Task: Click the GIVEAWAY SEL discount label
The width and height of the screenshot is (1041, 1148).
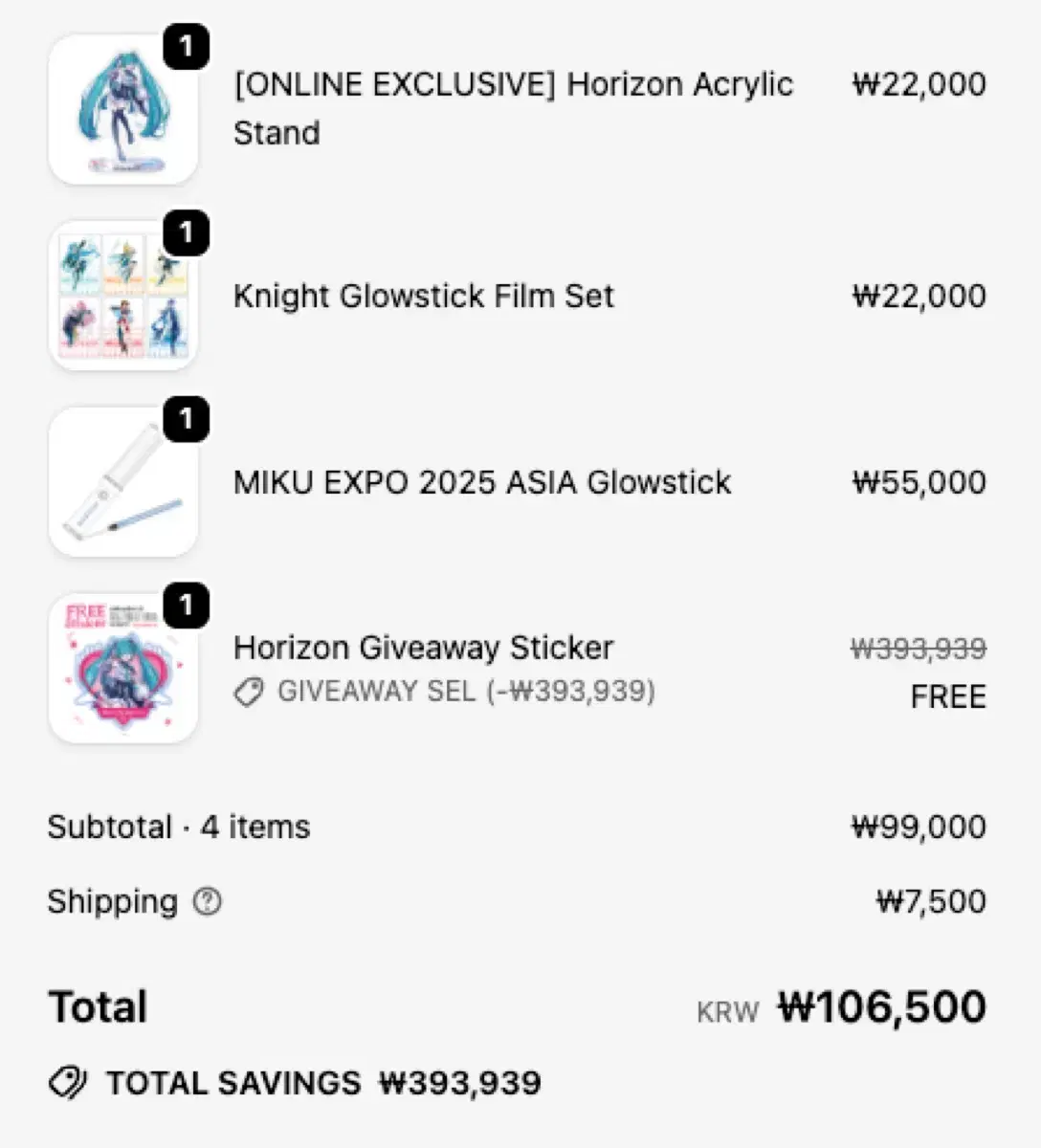Action: click(x=466, y=692)
